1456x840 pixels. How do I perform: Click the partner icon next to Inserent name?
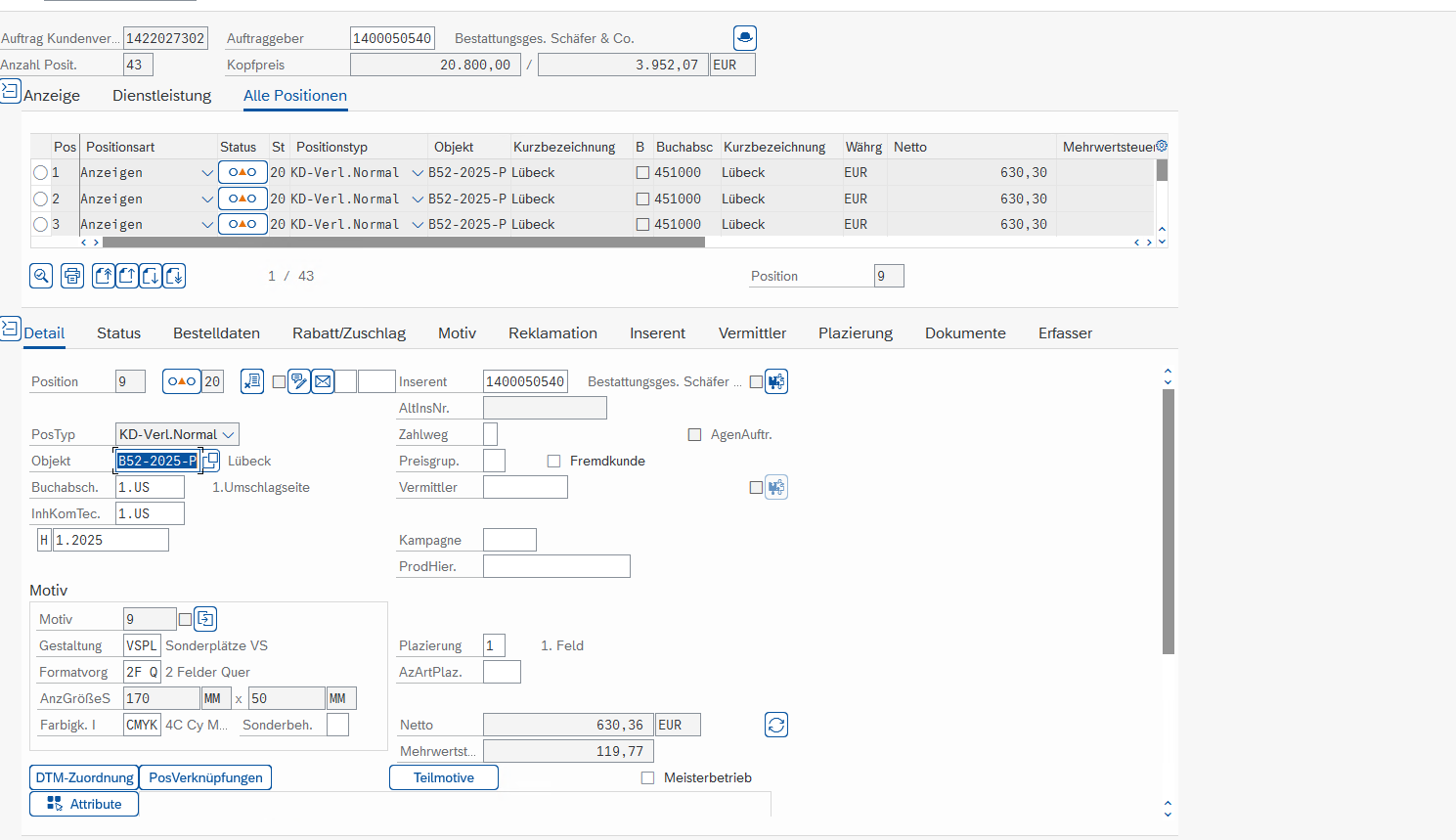(776, 381)
